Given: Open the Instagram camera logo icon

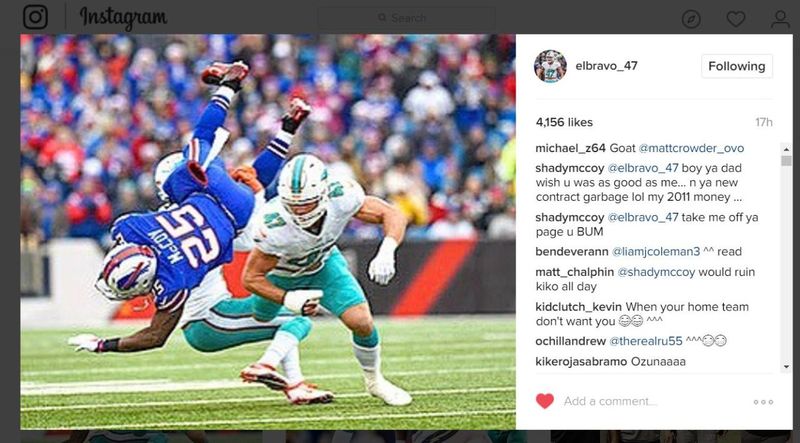Looking at the screenshot, I should (36, 17).
